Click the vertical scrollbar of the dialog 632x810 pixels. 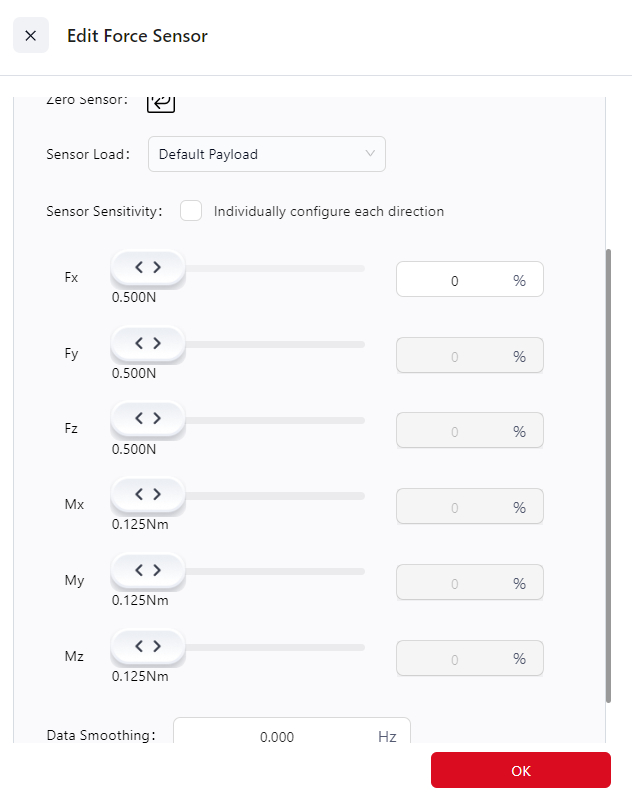click(609, 475)
